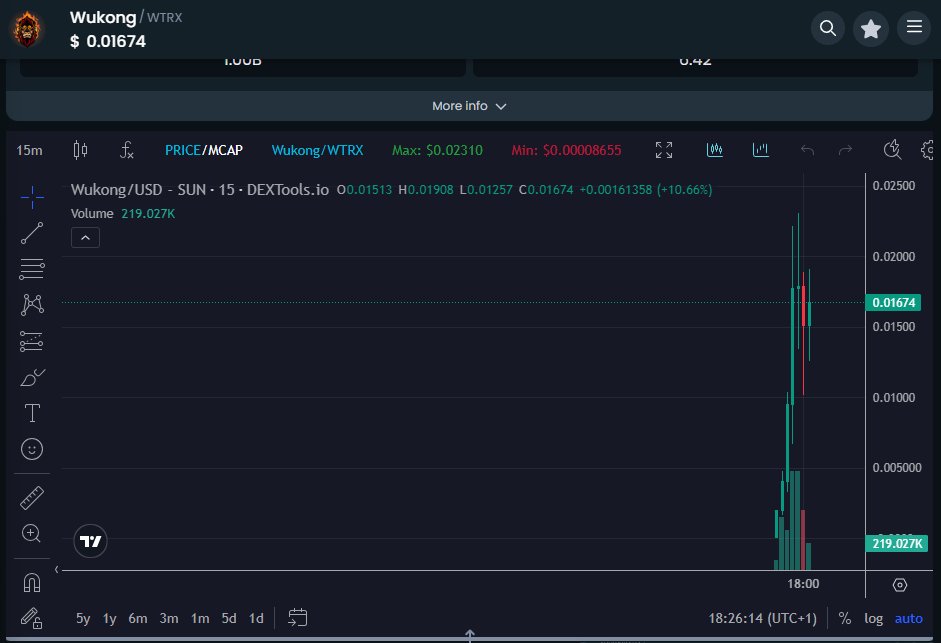Set range to 1m
941x643 pixels.
point(200,618)
